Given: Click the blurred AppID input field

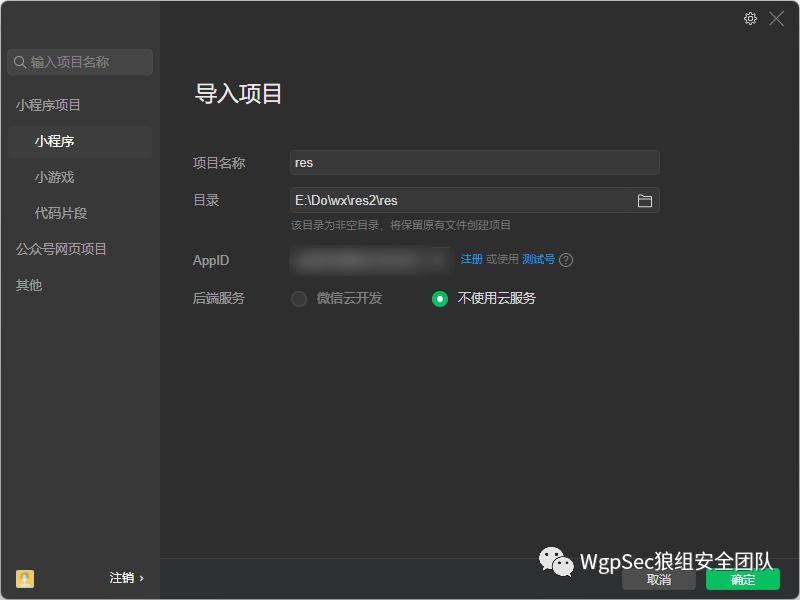Looking at the screenshot, I should (x=371, y=261).
